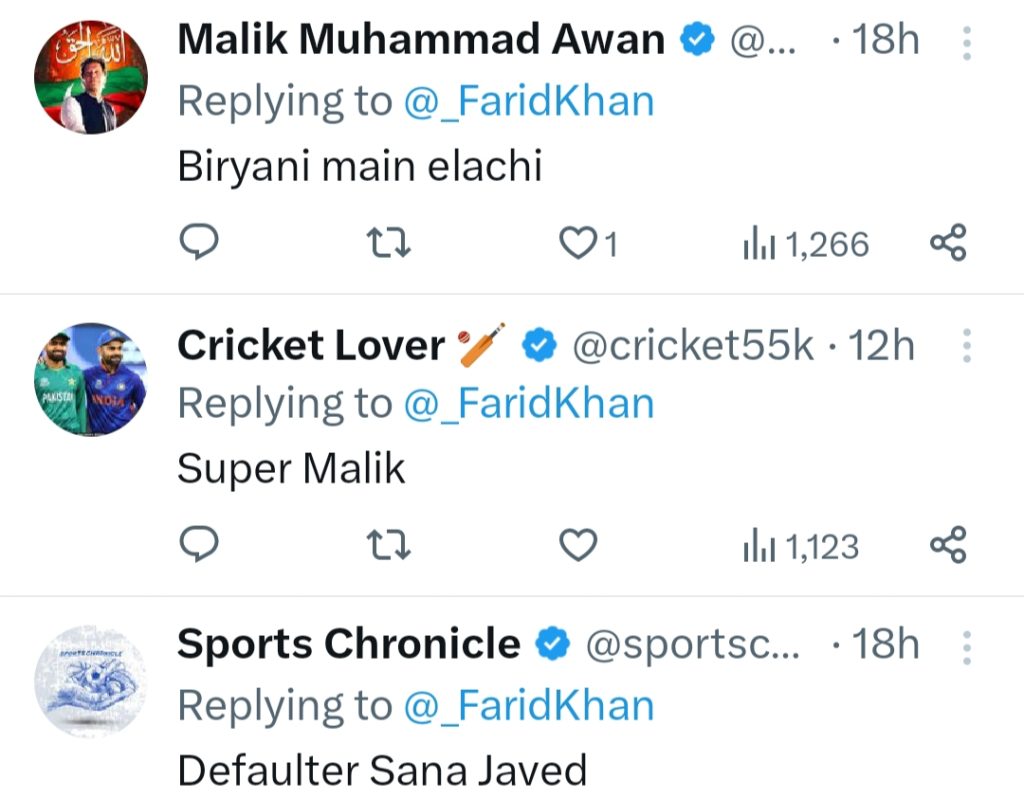The height and width of the screenshot is (798, 1024).
Task: Open more options on Malik Muhammad Awan's tweet
Action: click(966, 43)
